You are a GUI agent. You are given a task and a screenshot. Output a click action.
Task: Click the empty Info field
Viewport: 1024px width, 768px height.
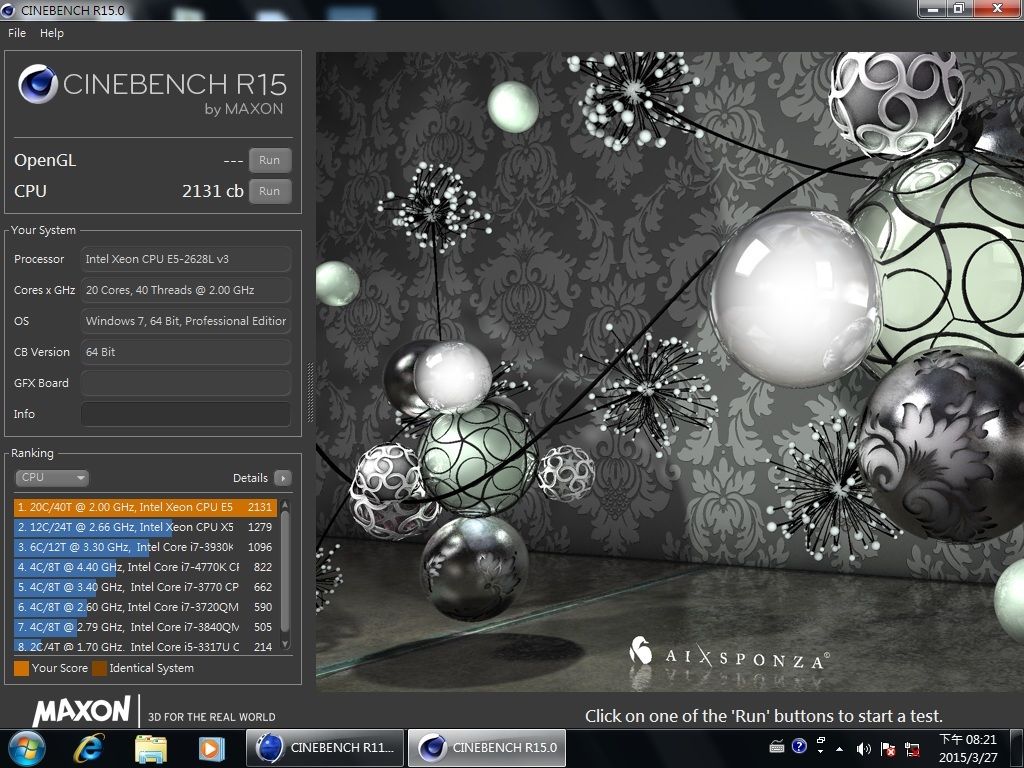[185, 414]
